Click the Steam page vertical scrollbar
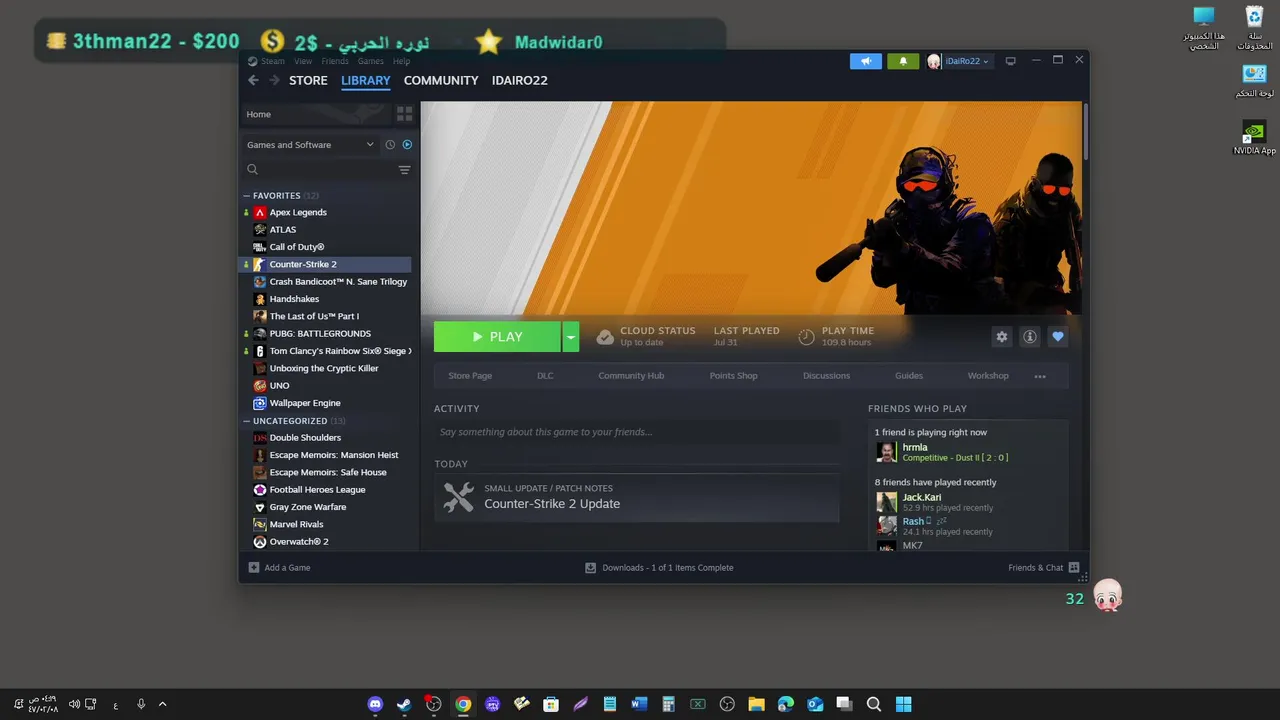1280x720 pixels. click(1085, 130)
